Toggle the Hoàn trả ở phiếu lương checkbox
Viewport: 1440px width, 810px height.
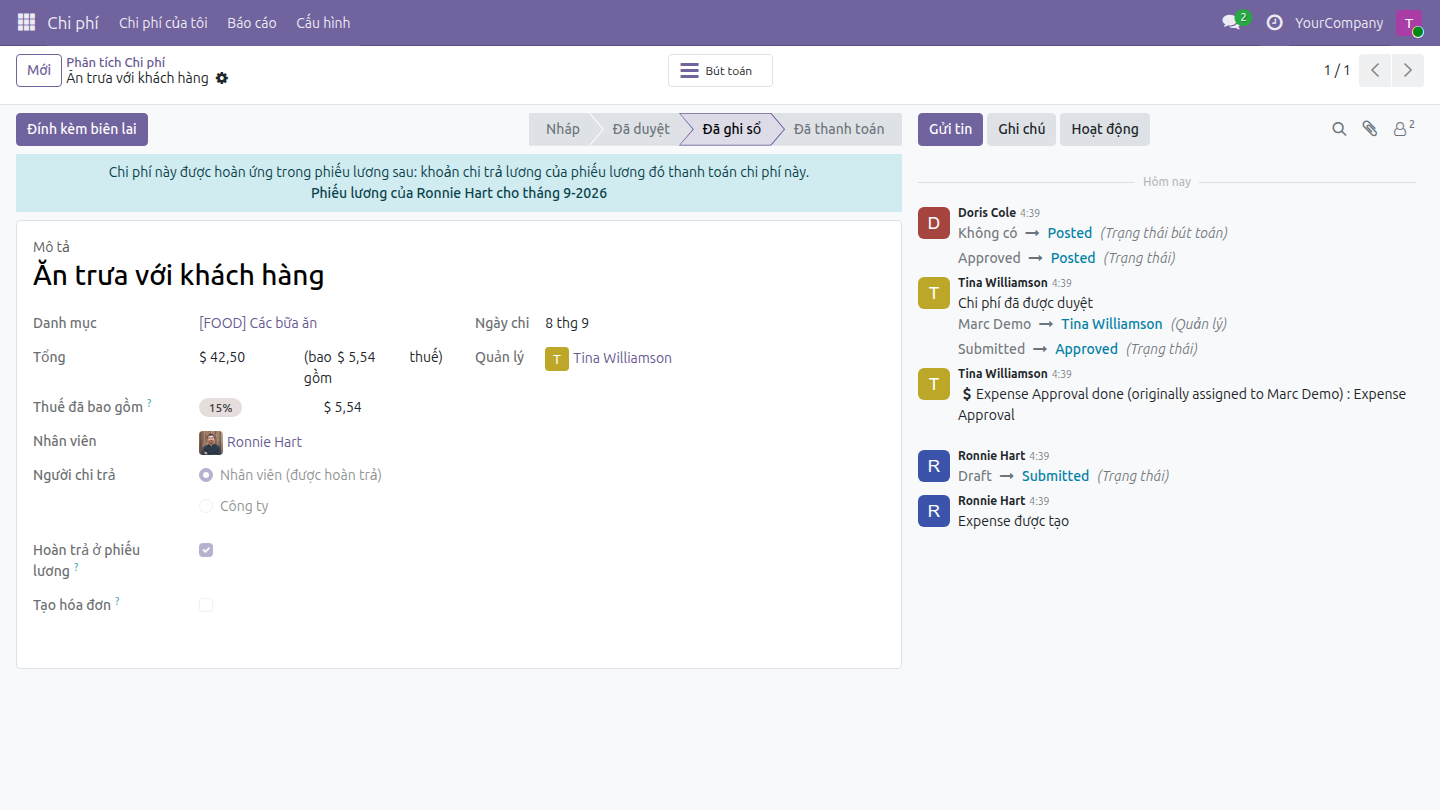pos(206,550)
